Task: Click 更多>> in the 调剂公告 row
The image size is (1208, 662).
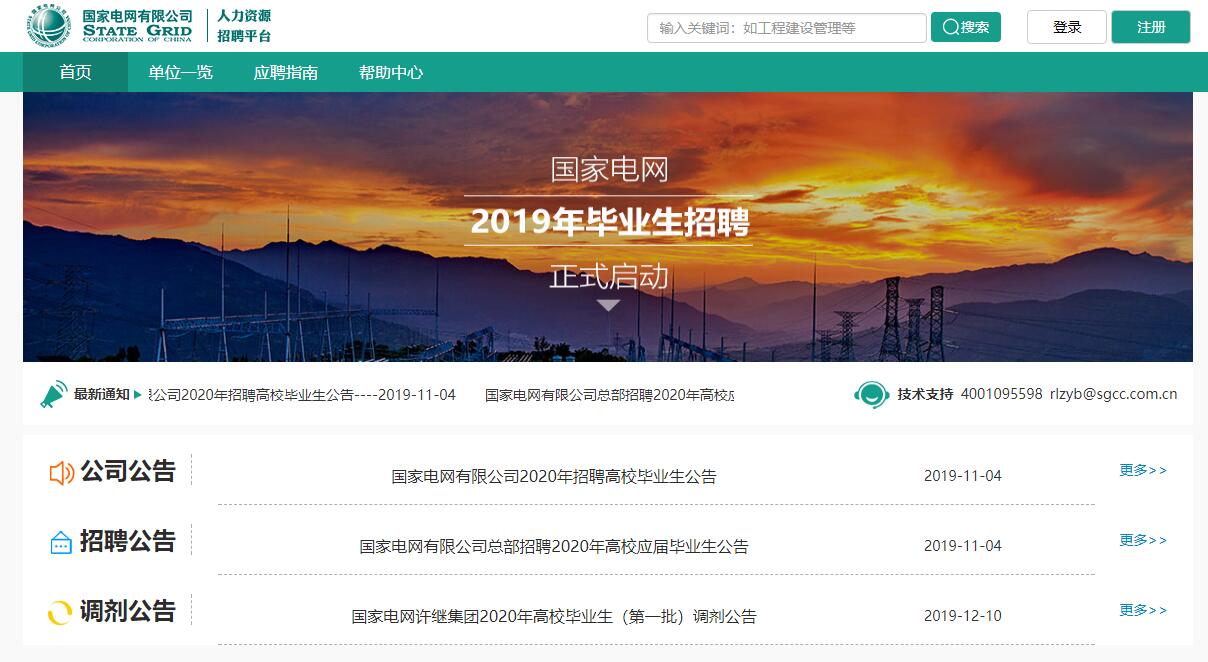Action: [1143, 610]
